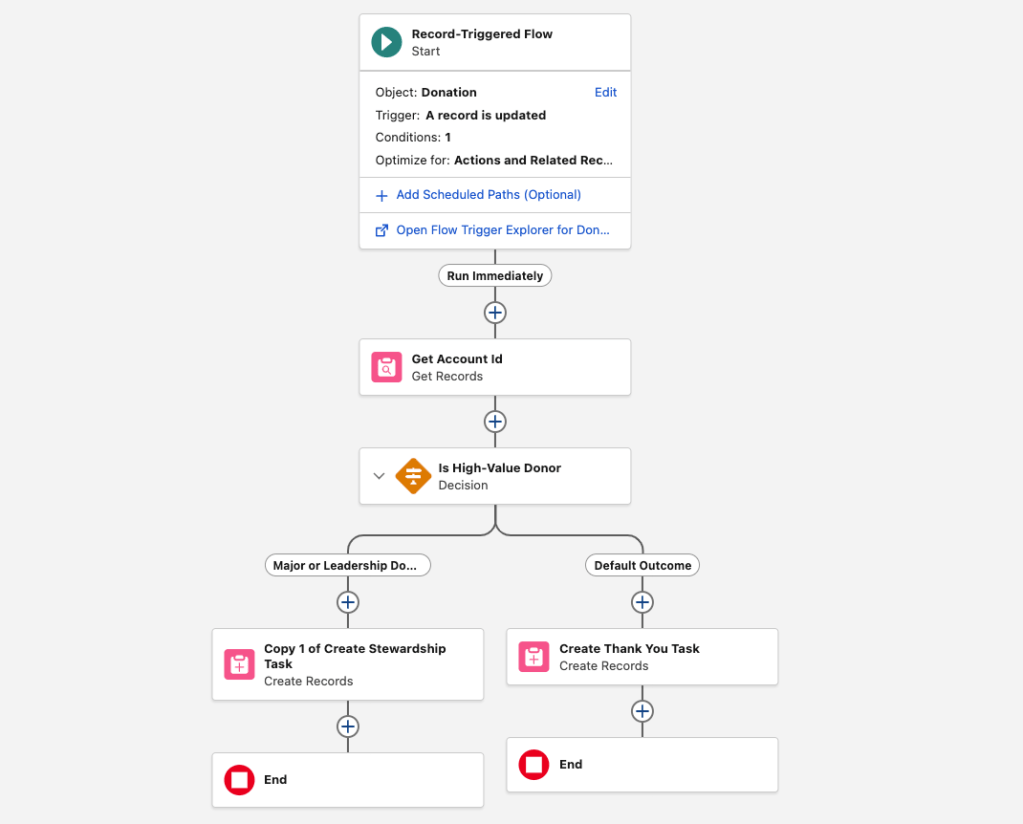Select the Default Outcome path label
Screen dimensions: 1023x824
coord(642,566)
